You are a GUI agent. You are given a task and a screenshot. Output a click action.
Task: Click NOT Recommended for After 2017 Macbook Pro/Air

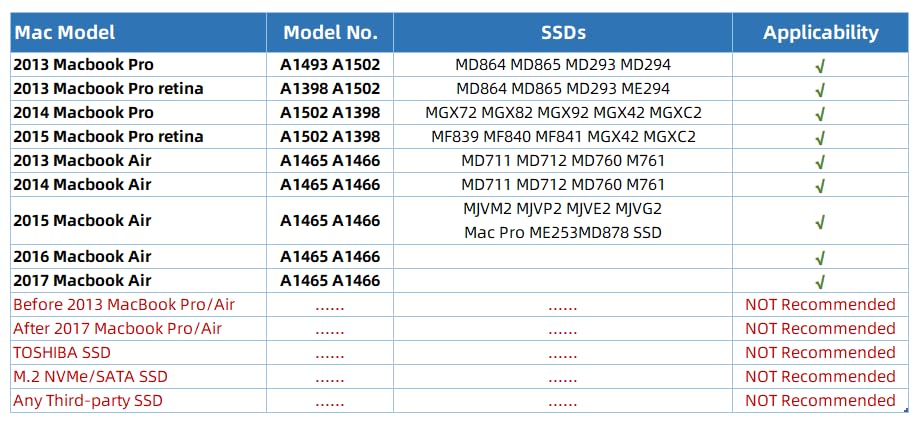click(820, 329)
